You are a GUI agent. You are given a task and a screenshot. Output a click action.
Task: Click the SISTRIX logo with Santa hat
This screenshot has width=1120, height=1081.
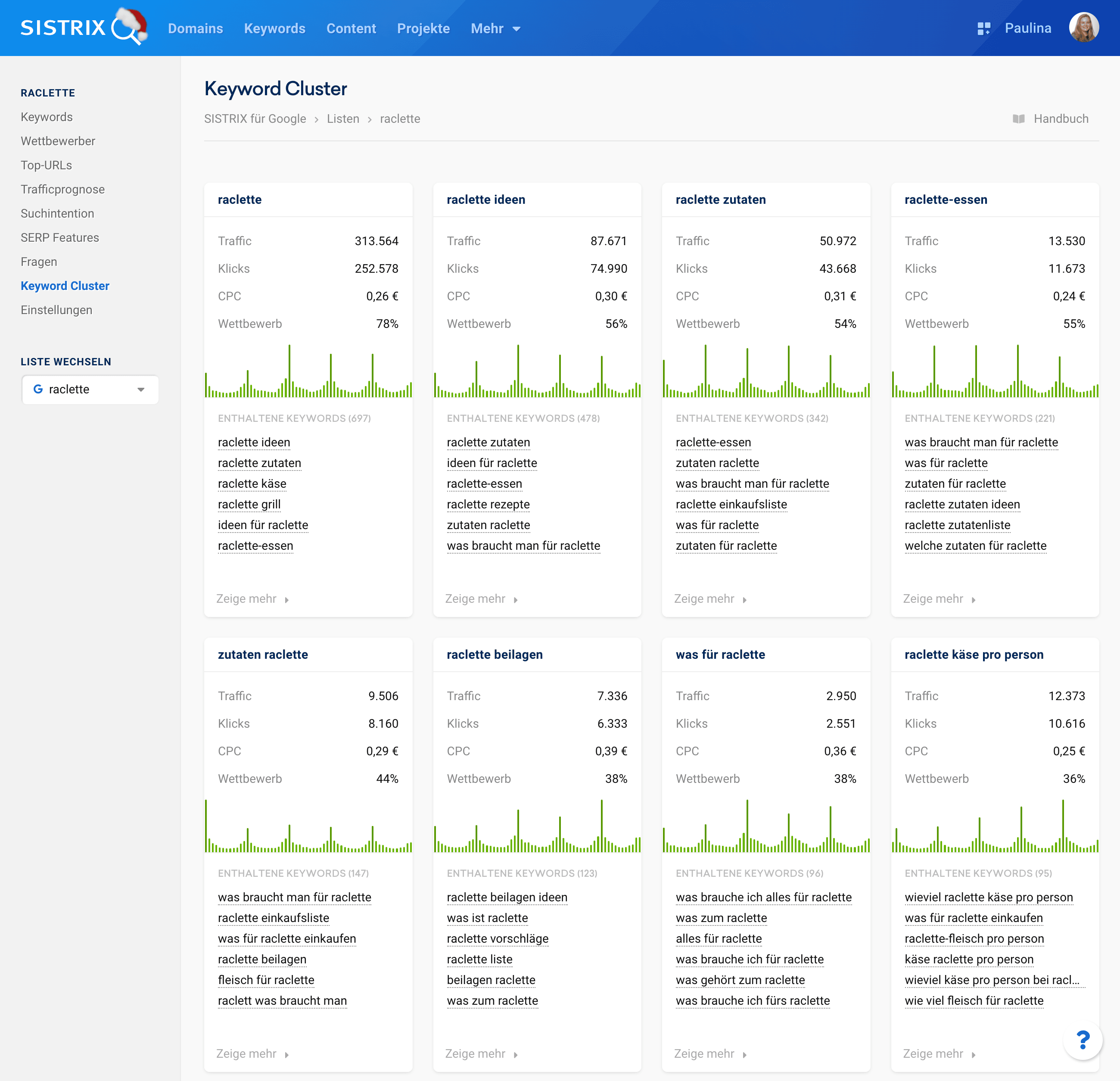click(x=84, y=27)
